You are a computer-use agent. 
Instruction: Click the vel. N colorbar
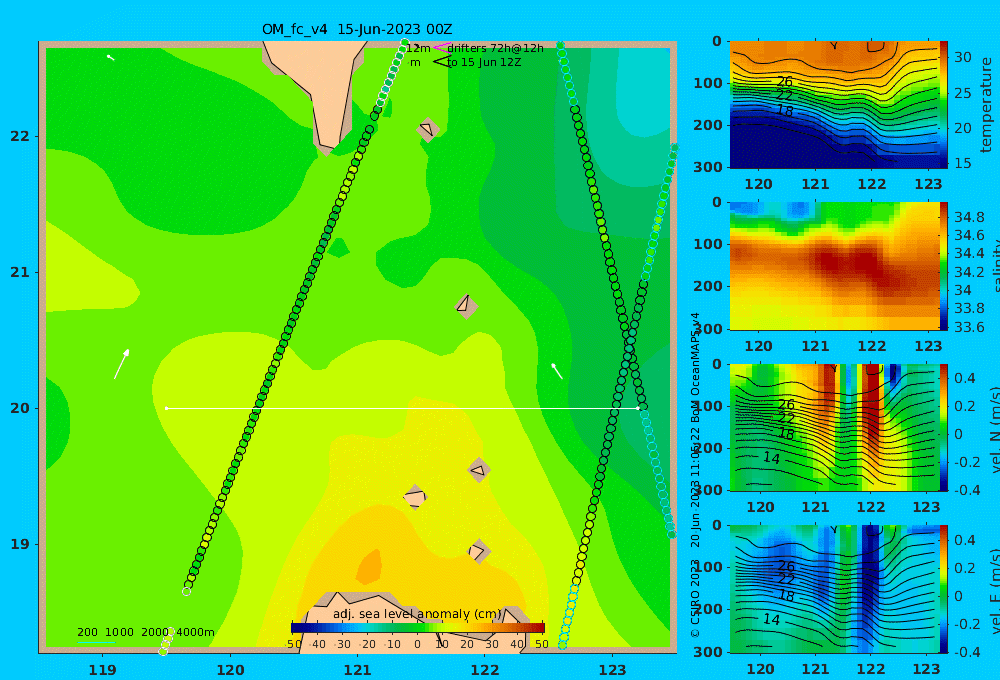point(944,427)
